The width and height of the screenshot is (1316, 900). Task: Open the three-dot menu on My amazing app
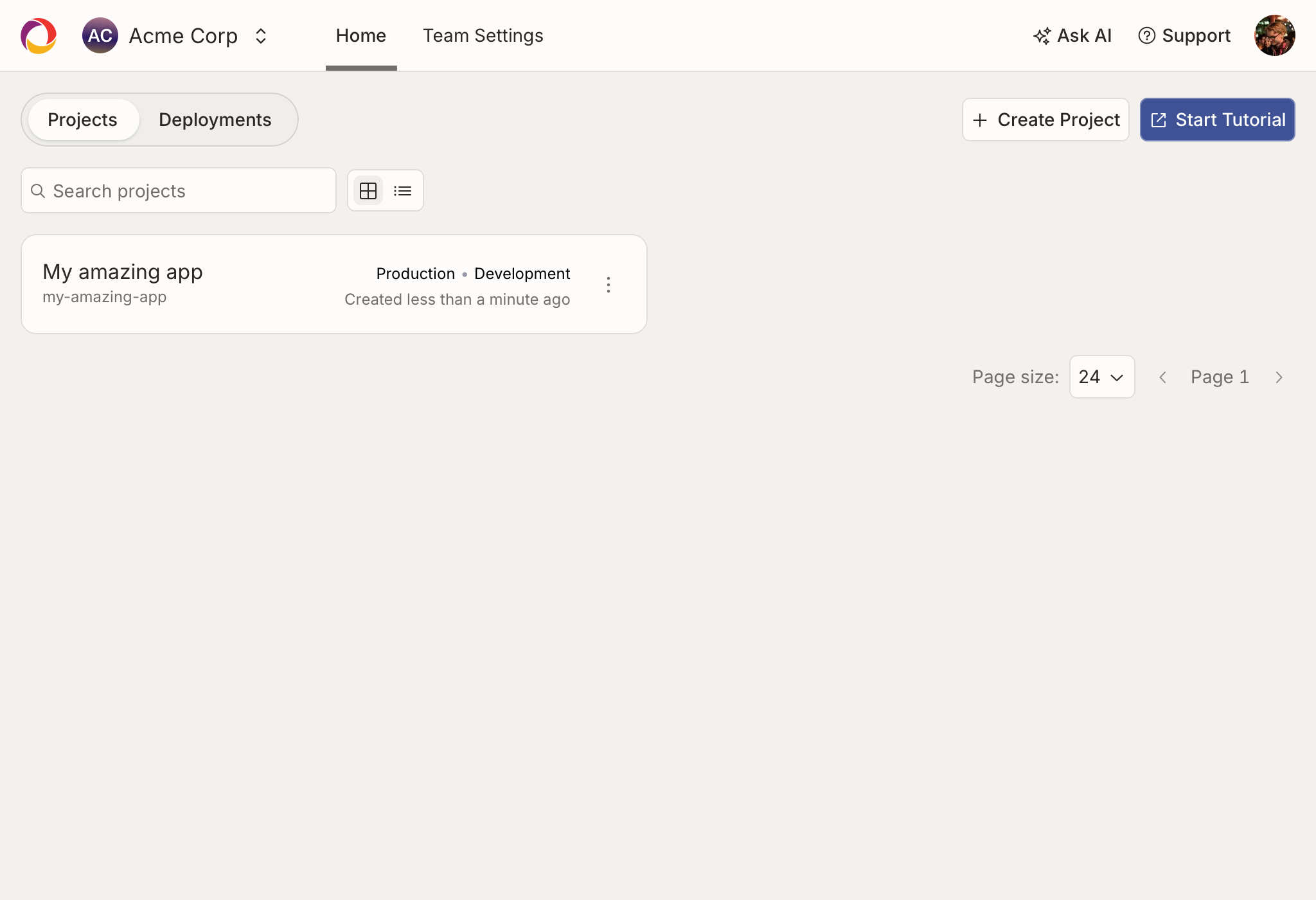click(609, 283)
